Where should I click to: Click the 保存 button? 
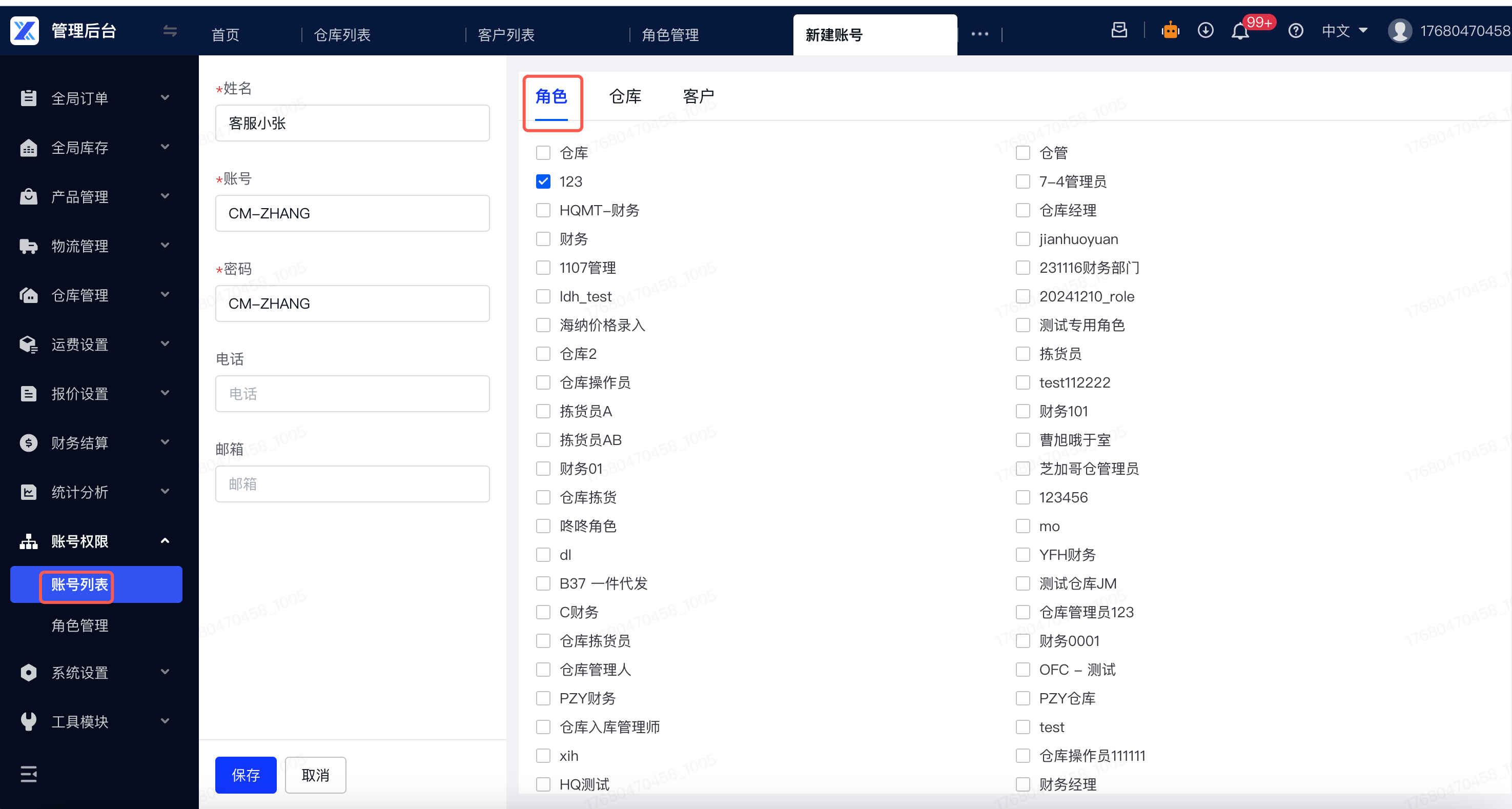pyautogui.click(x=246, y=774)
